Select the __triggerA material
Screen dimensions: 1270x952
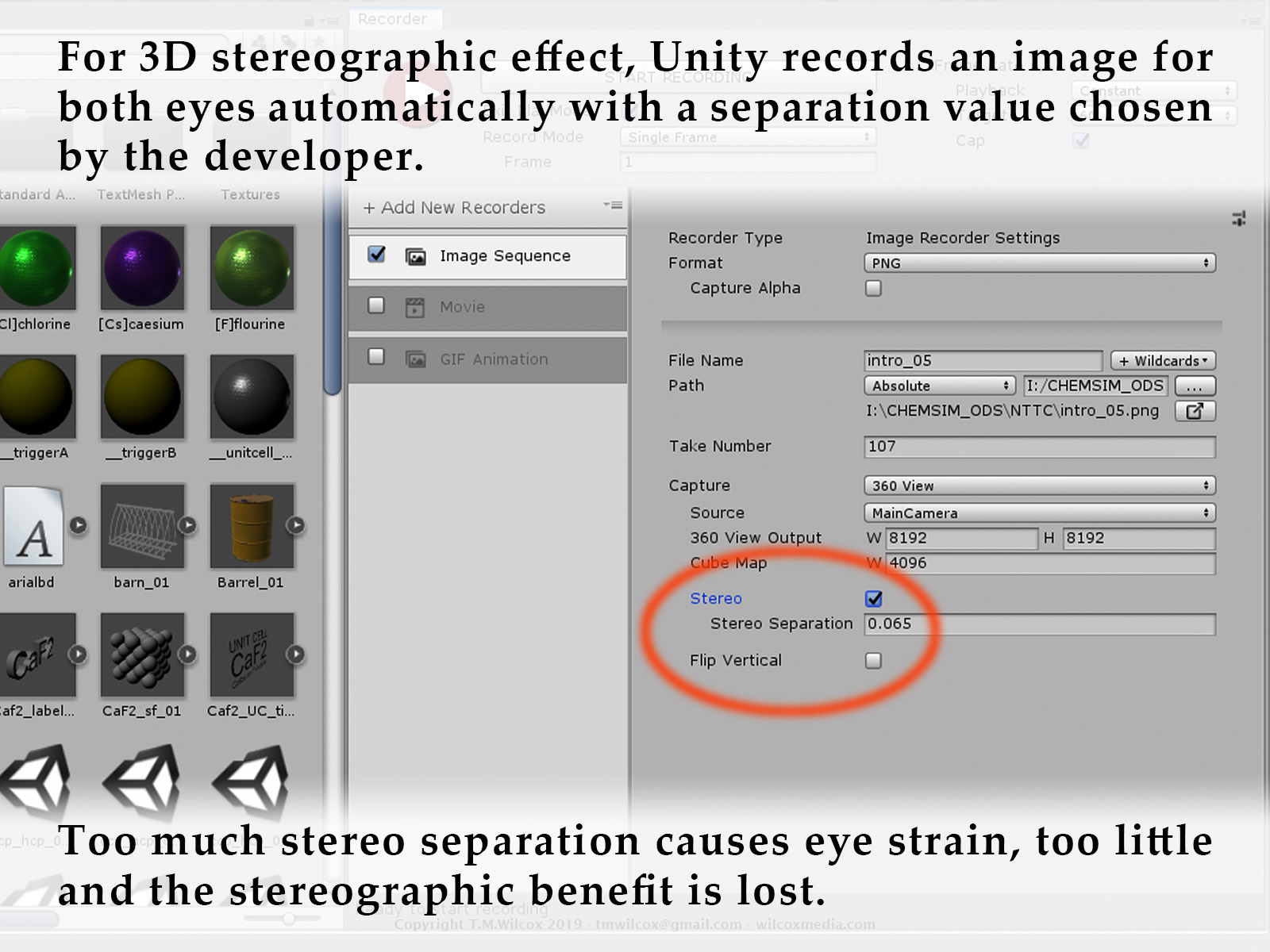pos(37,396)
